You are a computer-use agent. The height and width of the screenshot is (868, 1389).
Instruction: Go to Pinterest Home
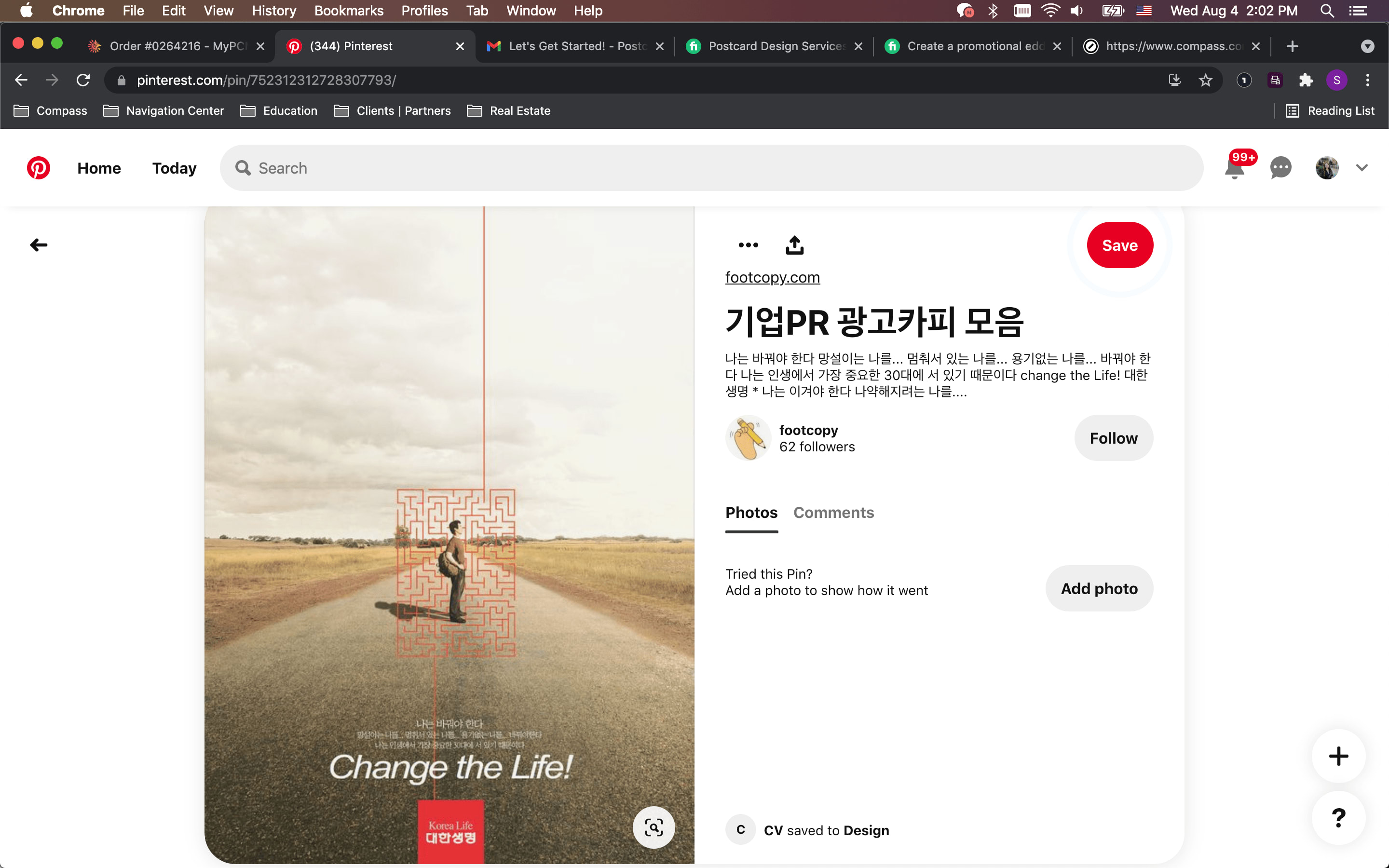[99, 168]
